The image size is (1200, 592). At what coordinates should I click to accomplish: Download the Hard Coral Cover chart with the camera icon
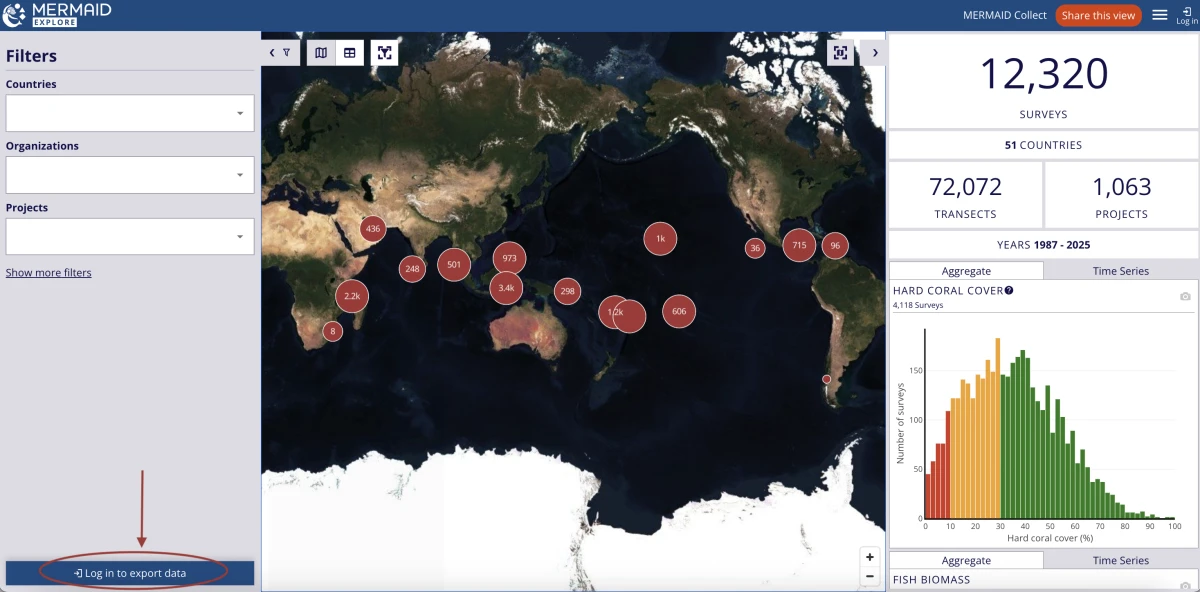coord(1185,296)
